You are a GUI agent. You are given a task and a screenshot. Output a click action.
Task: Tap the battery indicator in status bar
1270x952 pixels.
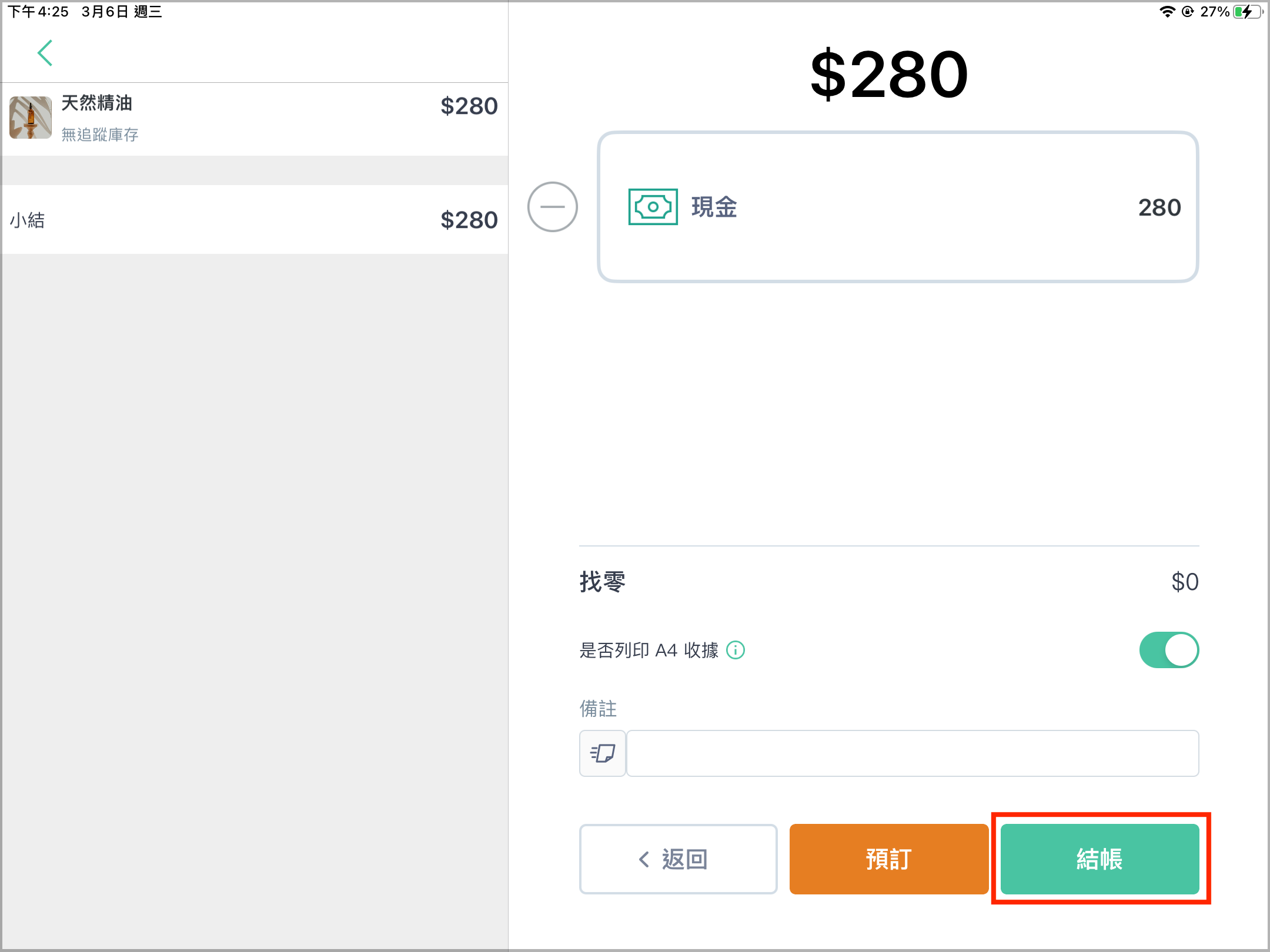1248,12
